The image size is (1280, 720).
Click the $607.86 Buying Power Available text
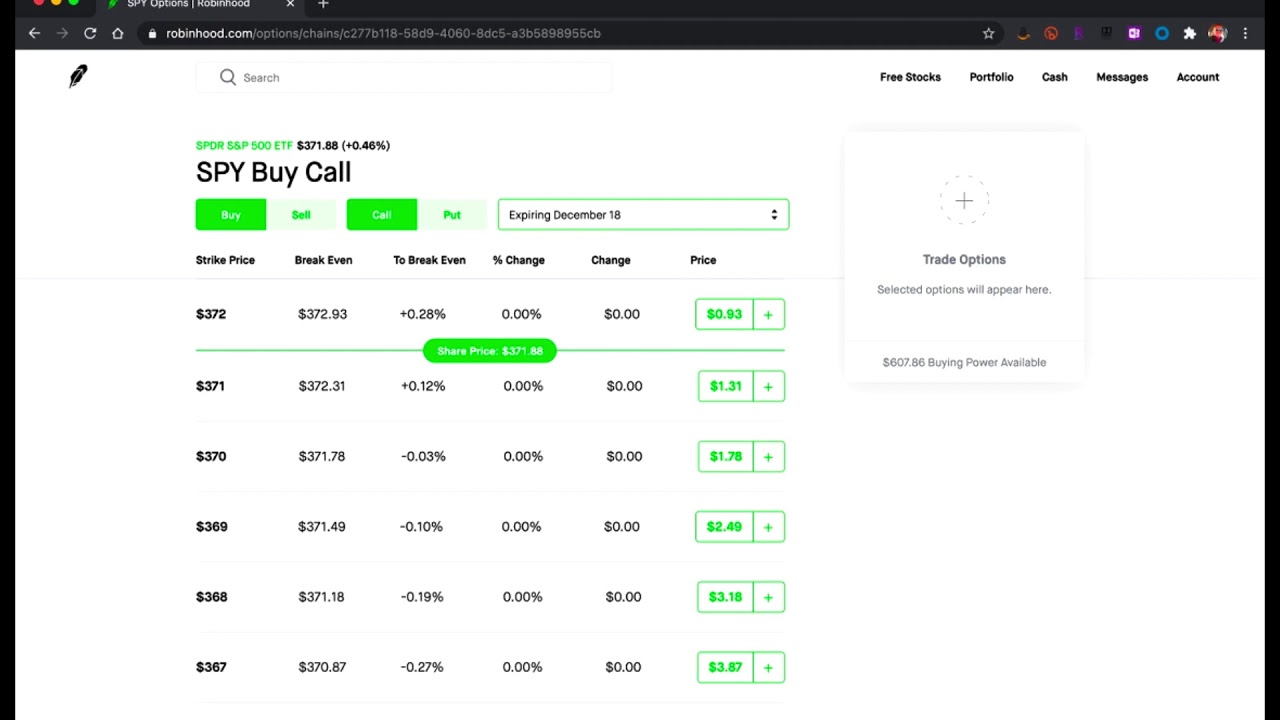[964, 362]
